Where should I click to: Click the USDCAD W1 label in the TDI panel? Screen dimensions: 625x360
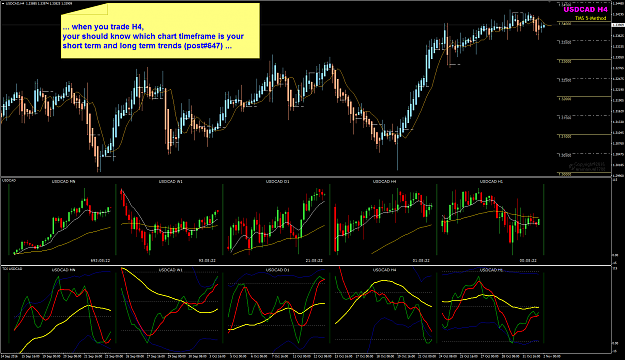[x=171, y=270]
